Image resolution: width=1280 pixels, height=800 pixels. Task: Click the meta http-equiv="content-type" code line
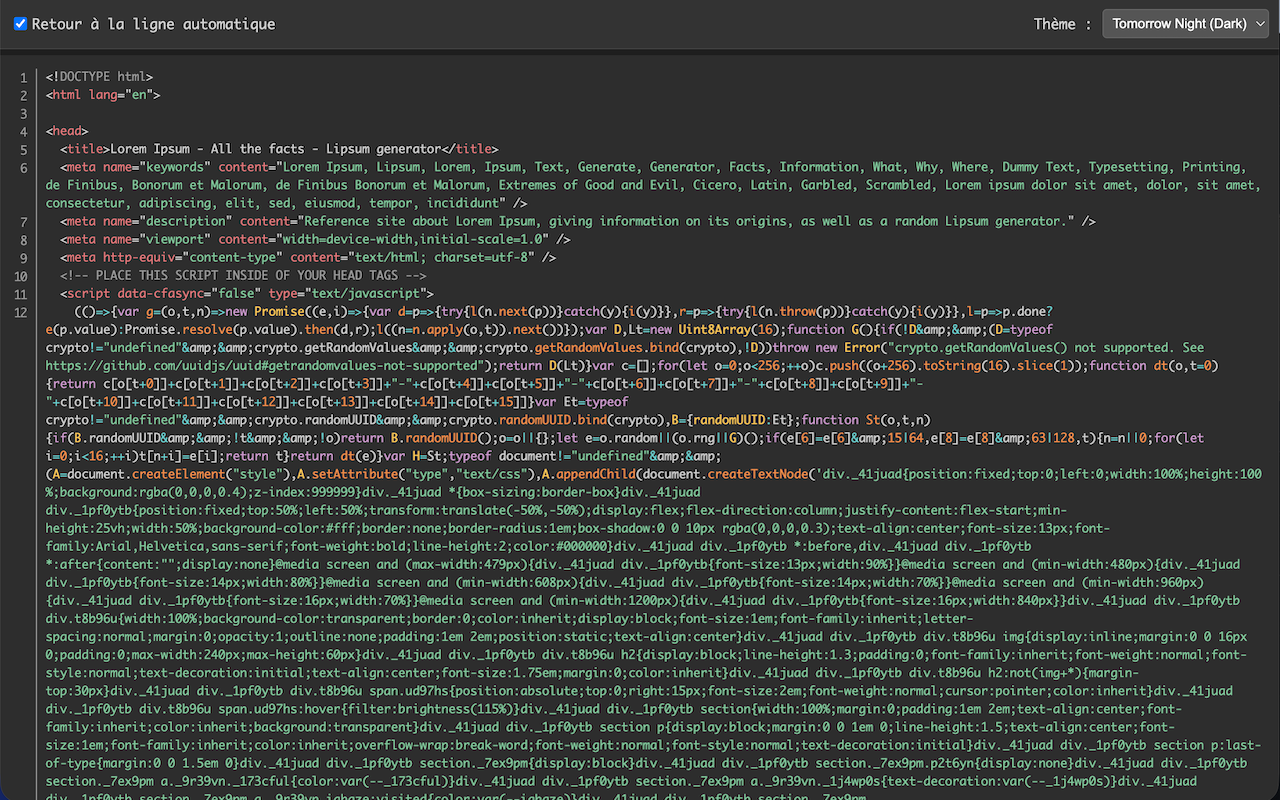pyautogui.click(x=308, y=257)
